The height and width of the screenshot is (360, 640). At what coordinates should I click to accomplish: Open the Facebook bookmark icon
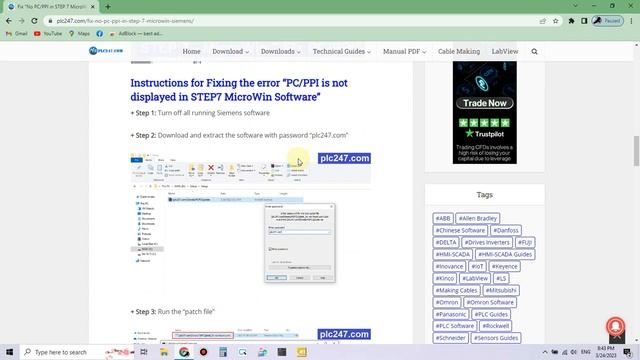click(x=100, y=33)
